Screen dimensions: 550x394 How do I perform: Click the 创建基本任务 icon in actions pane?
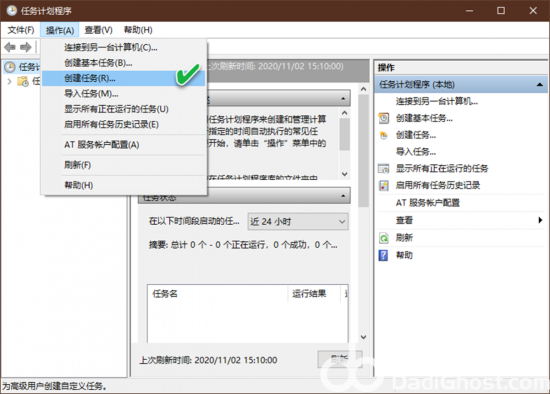click(x=384, y=118)
